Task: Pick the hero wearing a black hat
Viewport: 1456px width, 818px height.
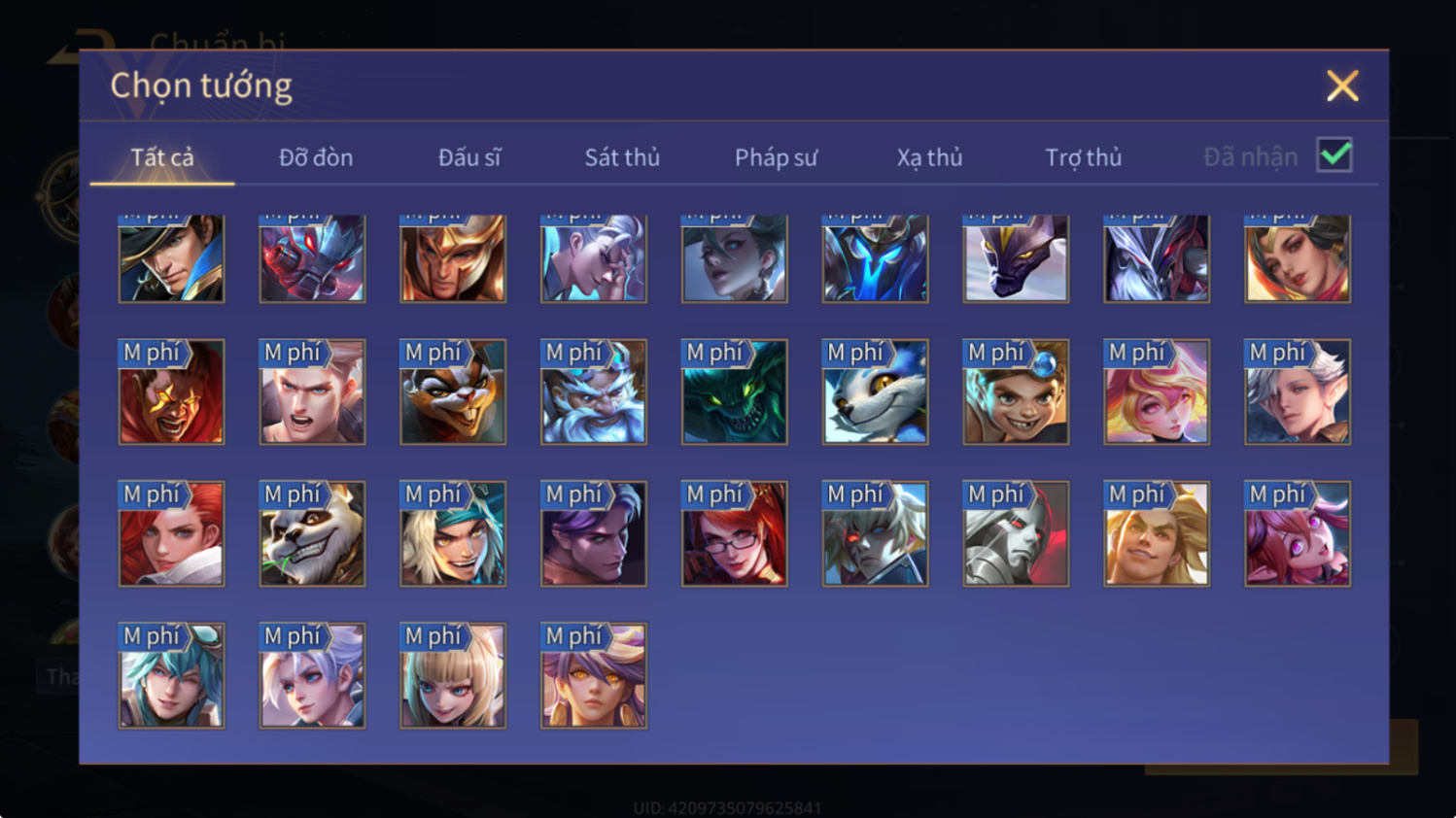Action: tap(171, 258)
